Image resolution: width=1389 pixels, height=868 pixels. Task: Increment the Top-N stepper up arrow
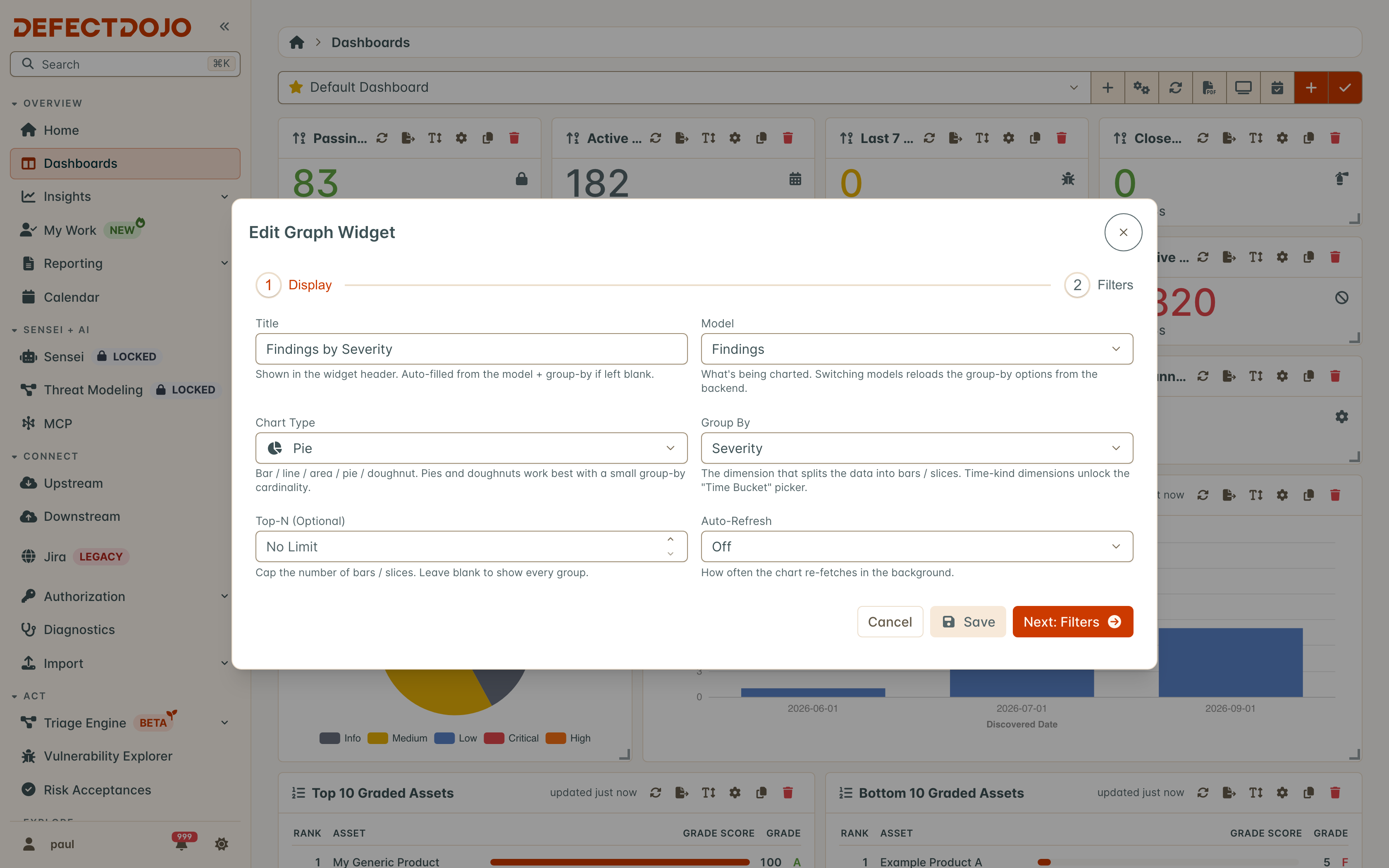click(671, 540)
